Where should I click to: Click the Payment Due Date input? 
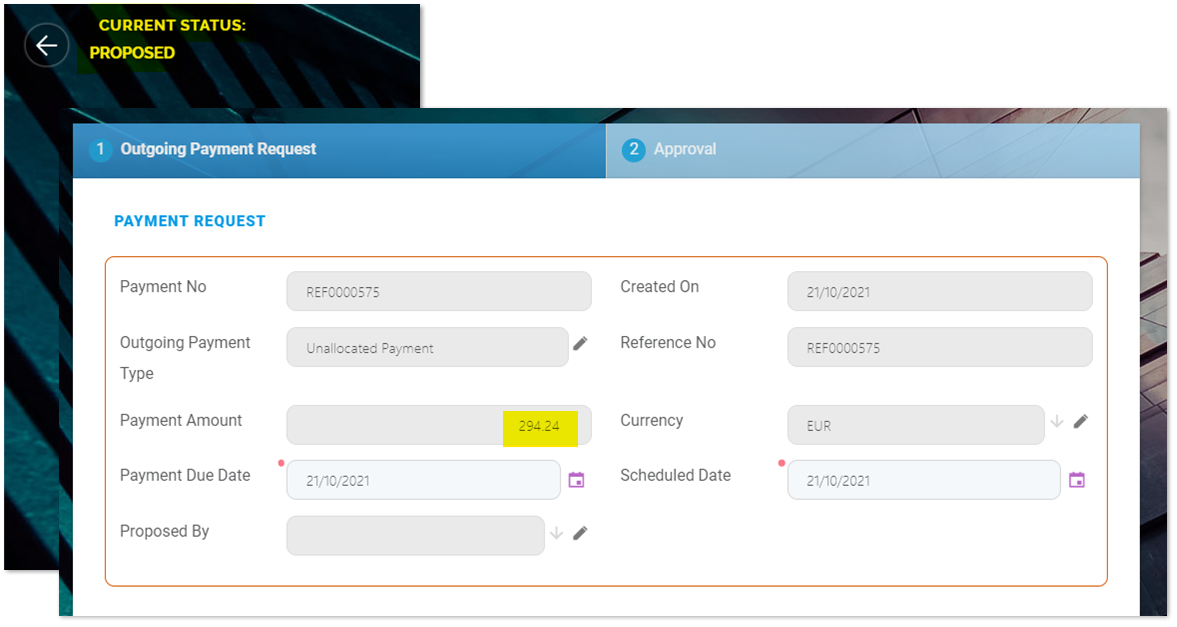423,480
